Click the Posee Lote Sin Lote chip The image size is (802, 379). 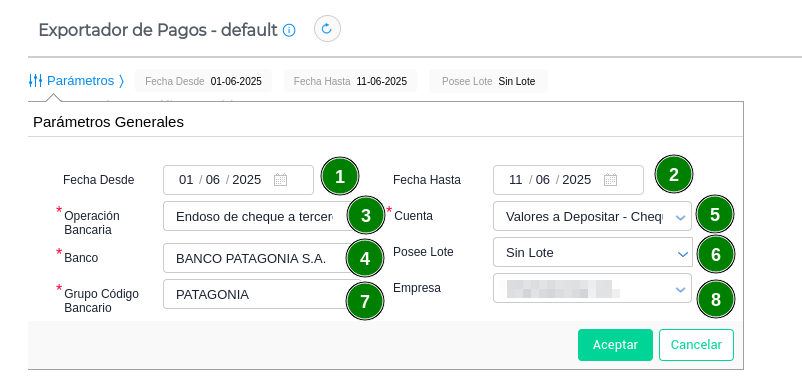point(488,81)
